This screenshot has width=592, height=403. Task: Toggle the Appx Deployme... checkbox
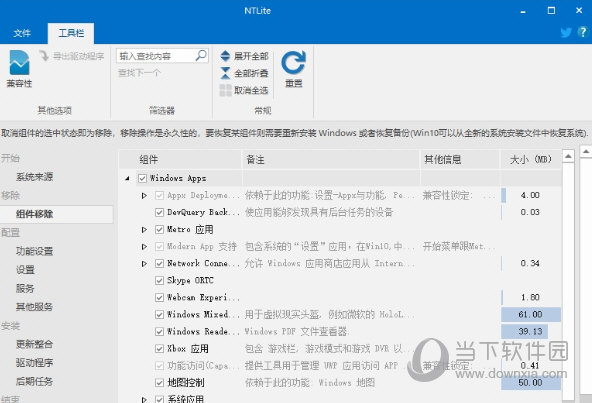click(x=159, y=195)
